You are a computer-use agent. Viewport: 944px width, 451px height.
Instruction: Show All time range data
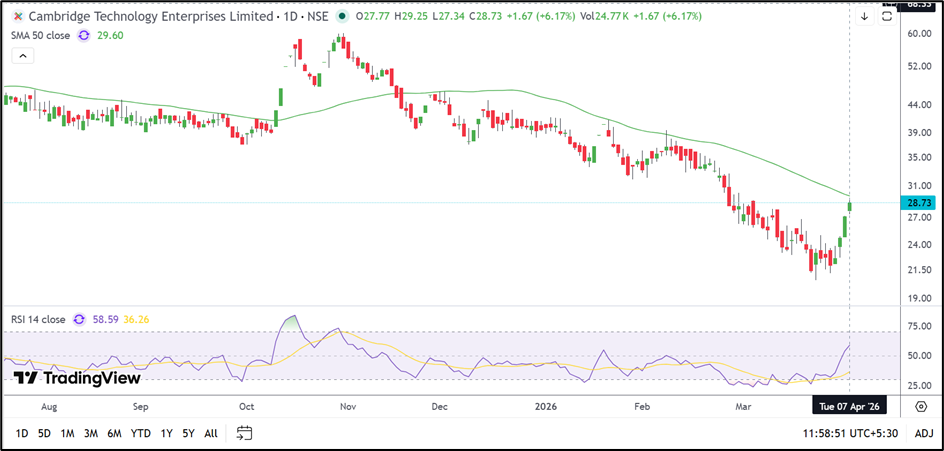210,433
